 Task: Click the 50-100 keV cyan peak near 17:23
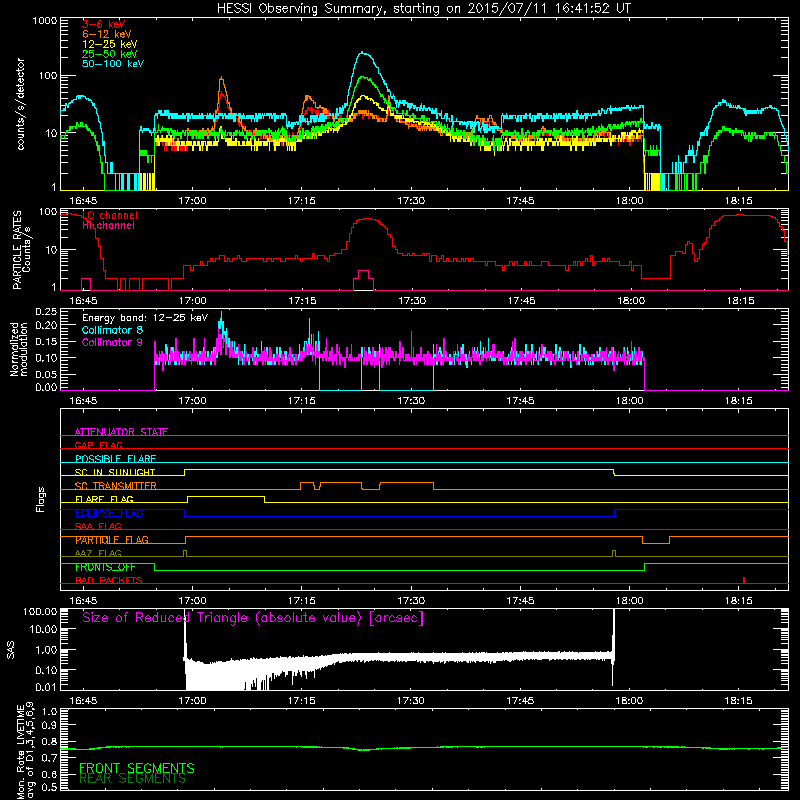coord(363,52)
